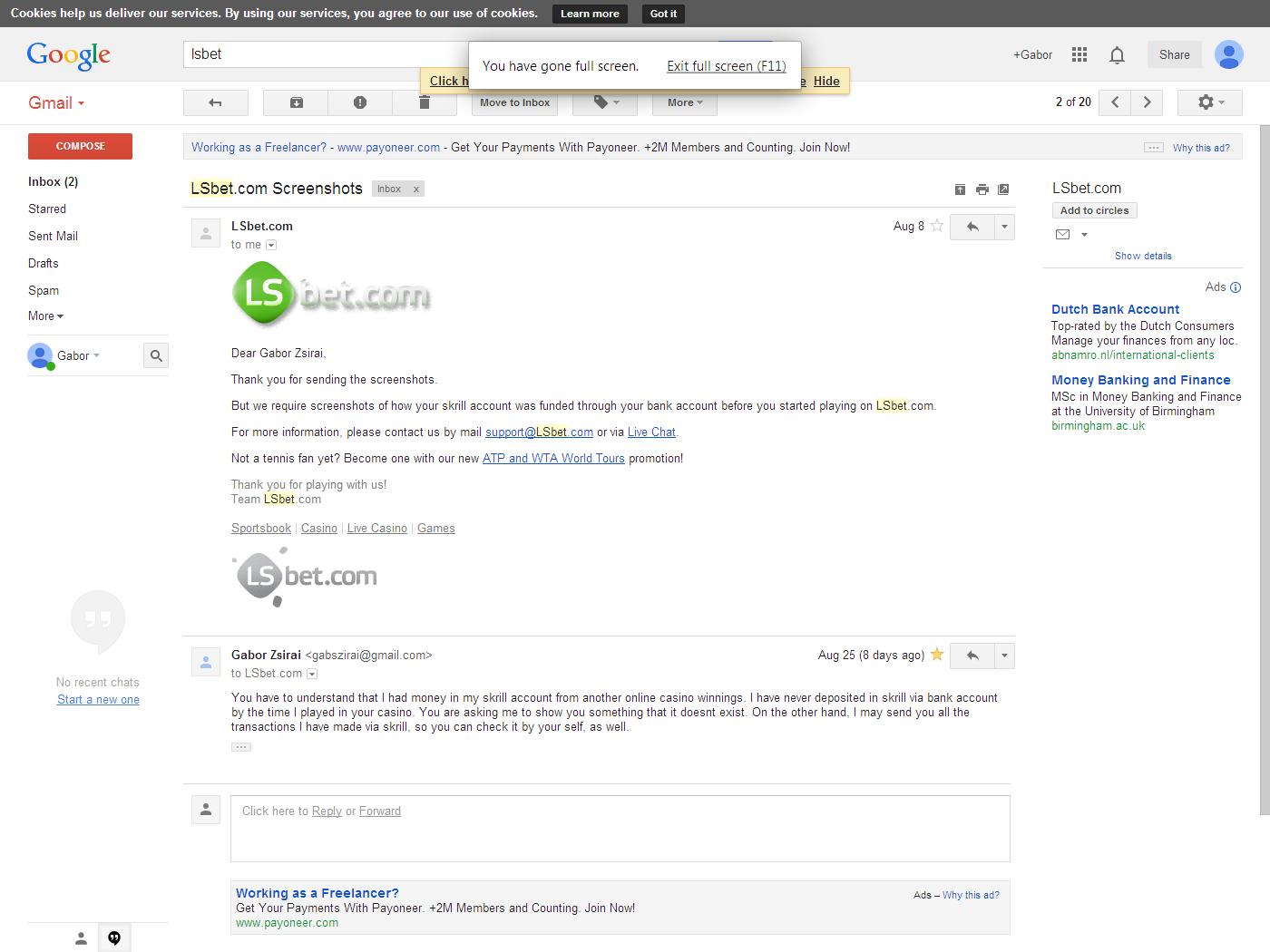
Task: Show details dropdown next to 'to me'
Action: point(271,245)
